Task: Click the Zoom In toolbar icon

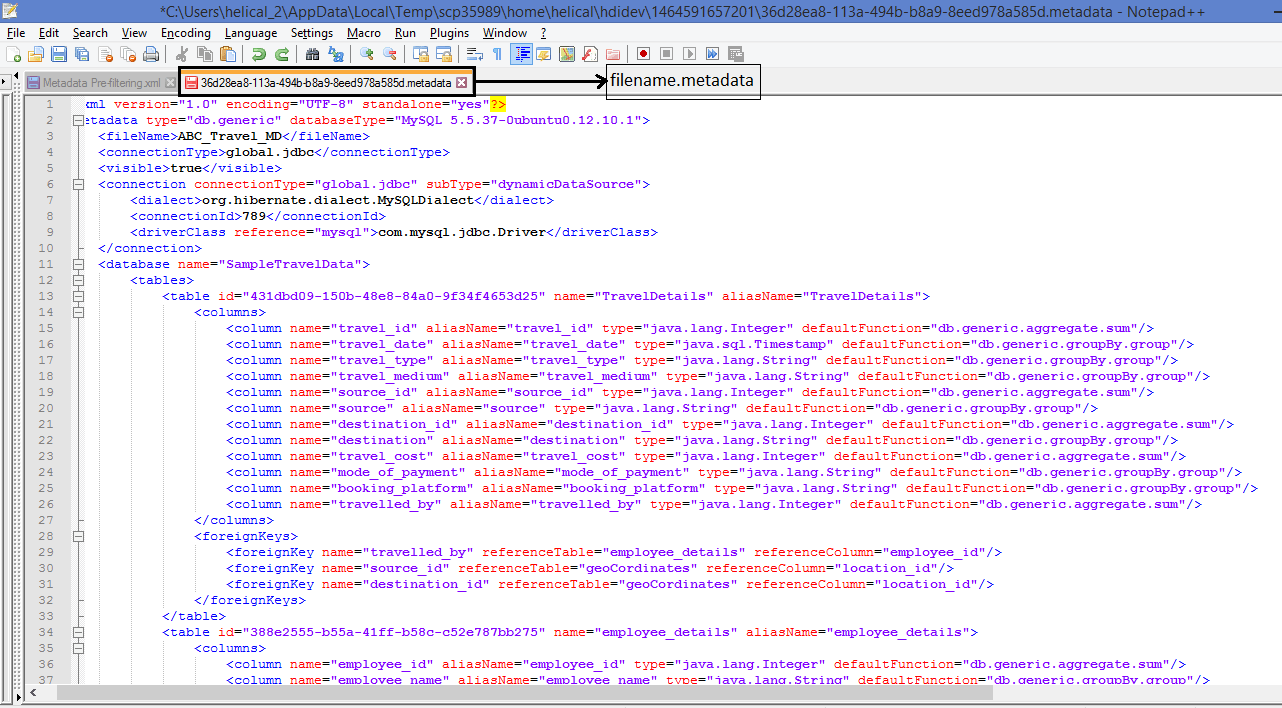Action: [367, 53]
